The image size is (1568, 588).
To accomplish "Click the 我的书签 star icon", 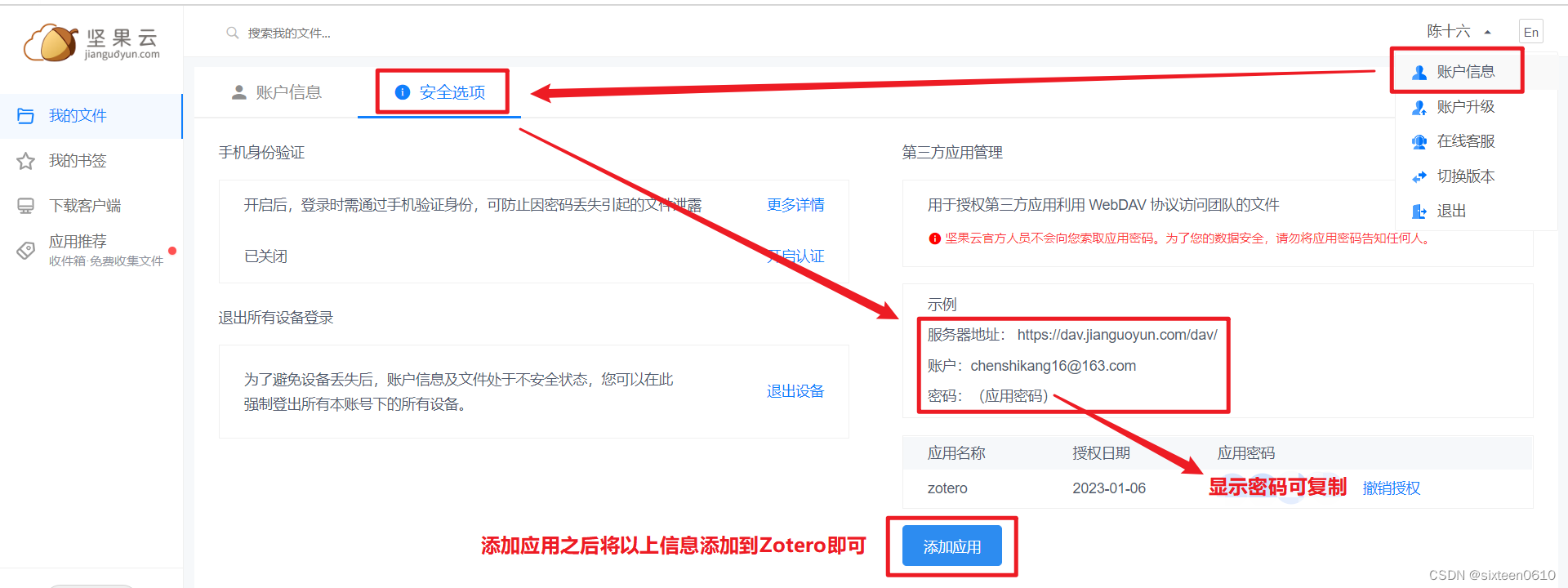I will point(25,161).
